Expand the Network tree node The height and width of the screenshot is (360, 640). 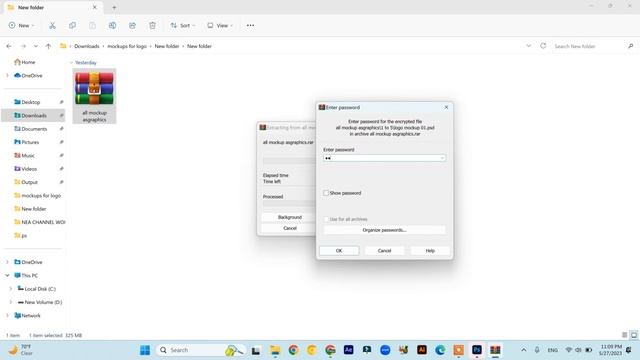point(7,316)
